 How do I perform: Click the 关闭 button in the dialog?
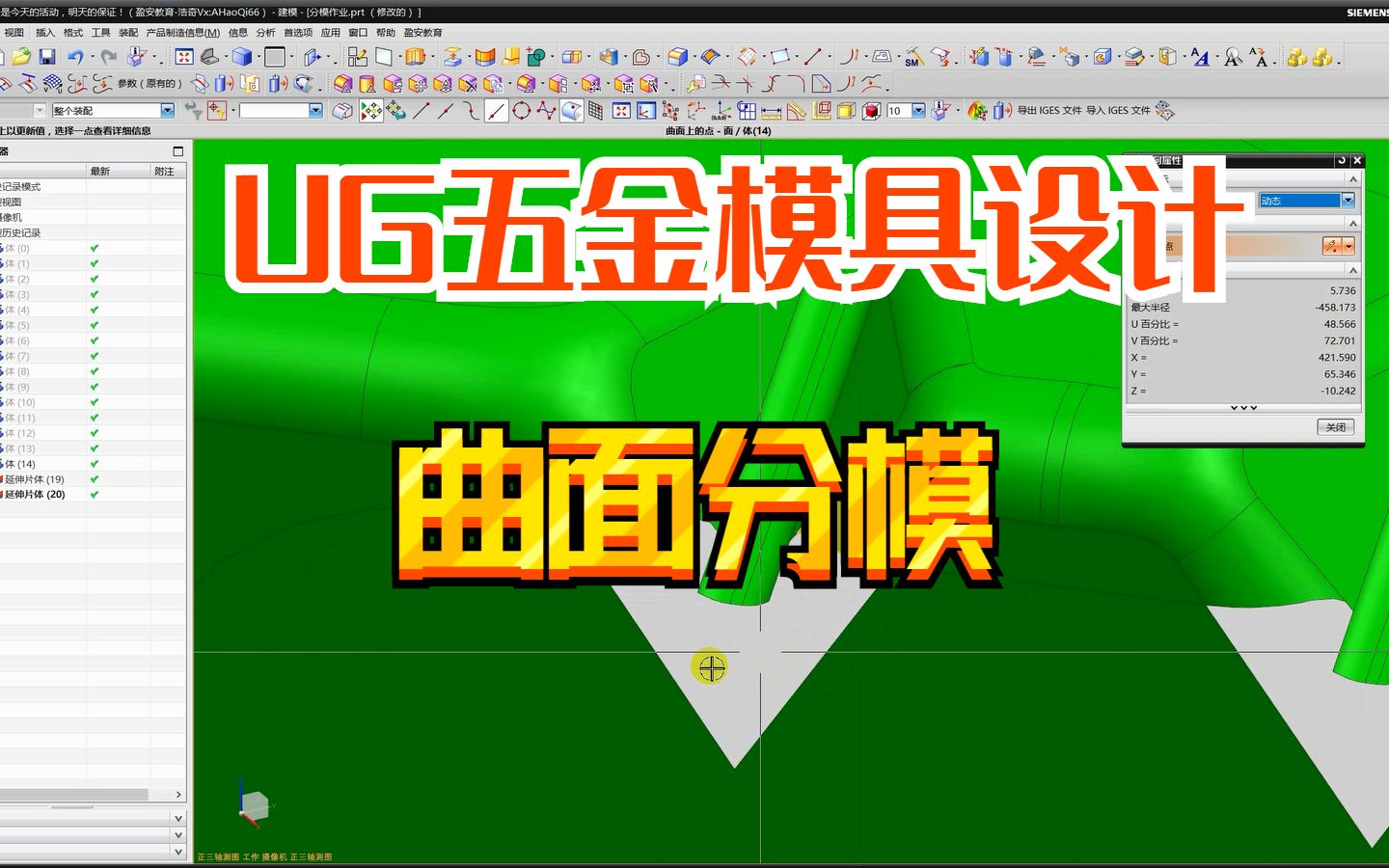(x=1336, y=425)
